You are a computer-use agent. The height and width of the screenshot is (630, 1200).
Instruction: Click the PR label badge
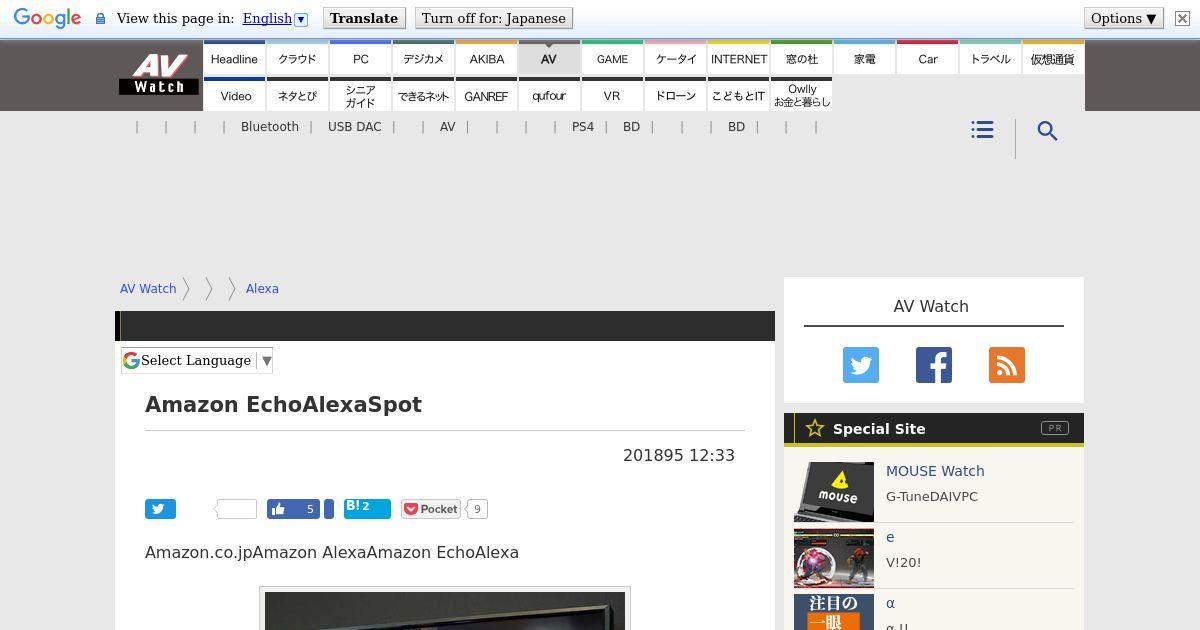point(1055,428)
